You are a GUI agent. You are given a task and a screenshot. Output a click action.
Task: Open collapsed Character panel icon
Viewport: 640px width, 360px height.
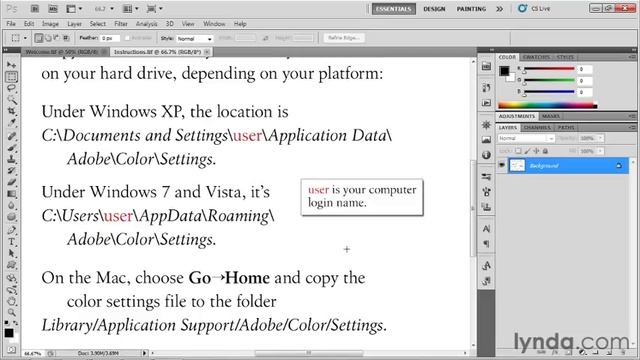pyautogui.click(x=486, y=229)
